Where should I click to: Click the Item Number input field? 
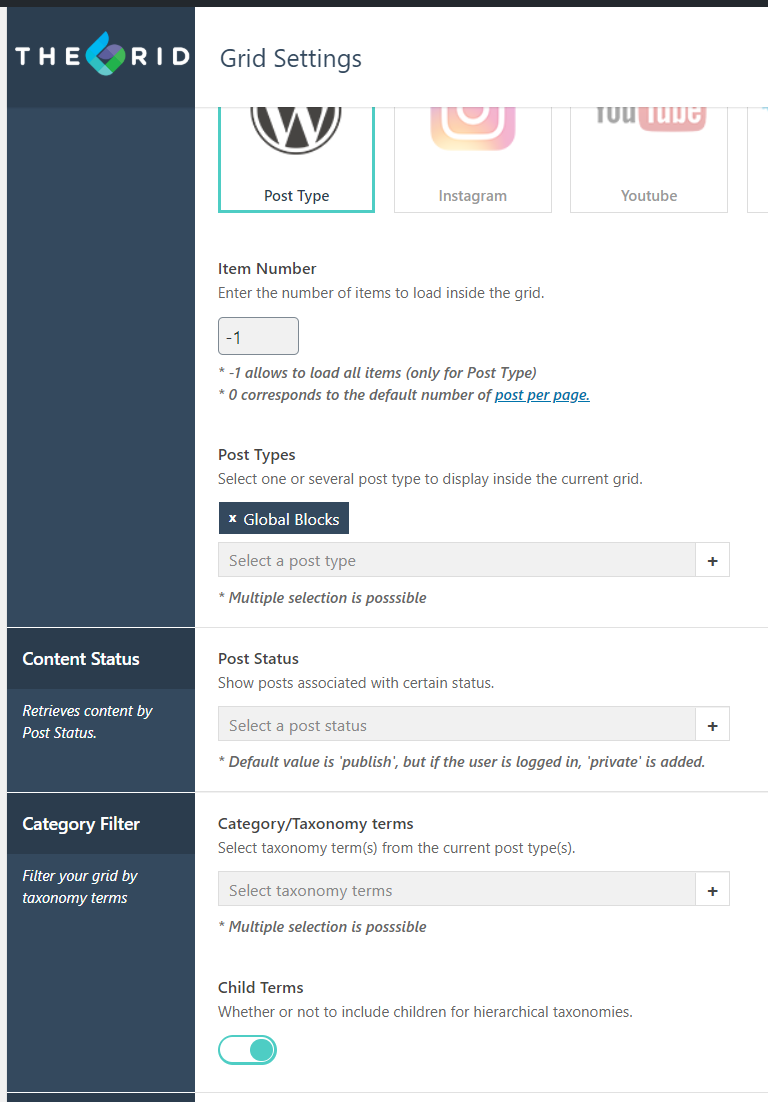click(x=258, y=336)
